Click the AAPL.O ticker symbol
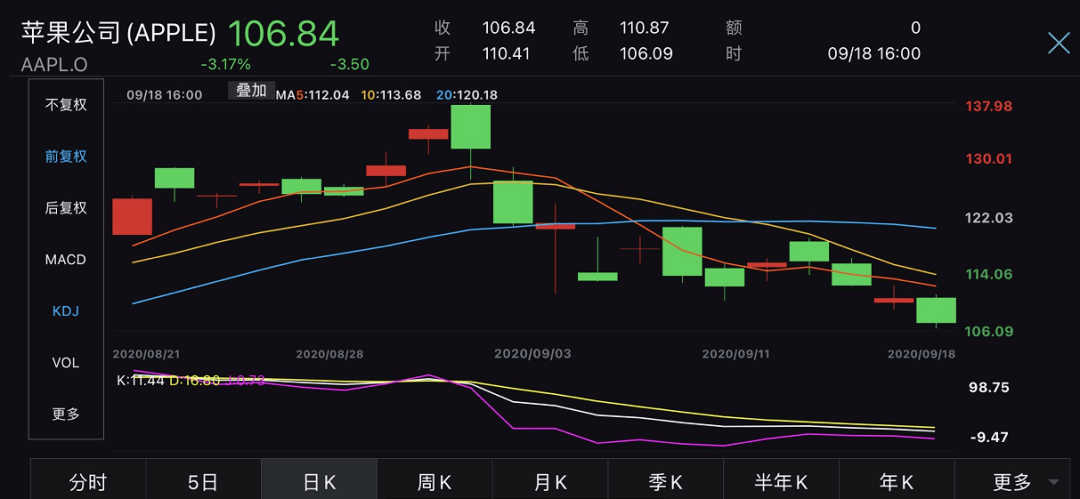Viewport: 1080px width, 499px height. (54, 65)
